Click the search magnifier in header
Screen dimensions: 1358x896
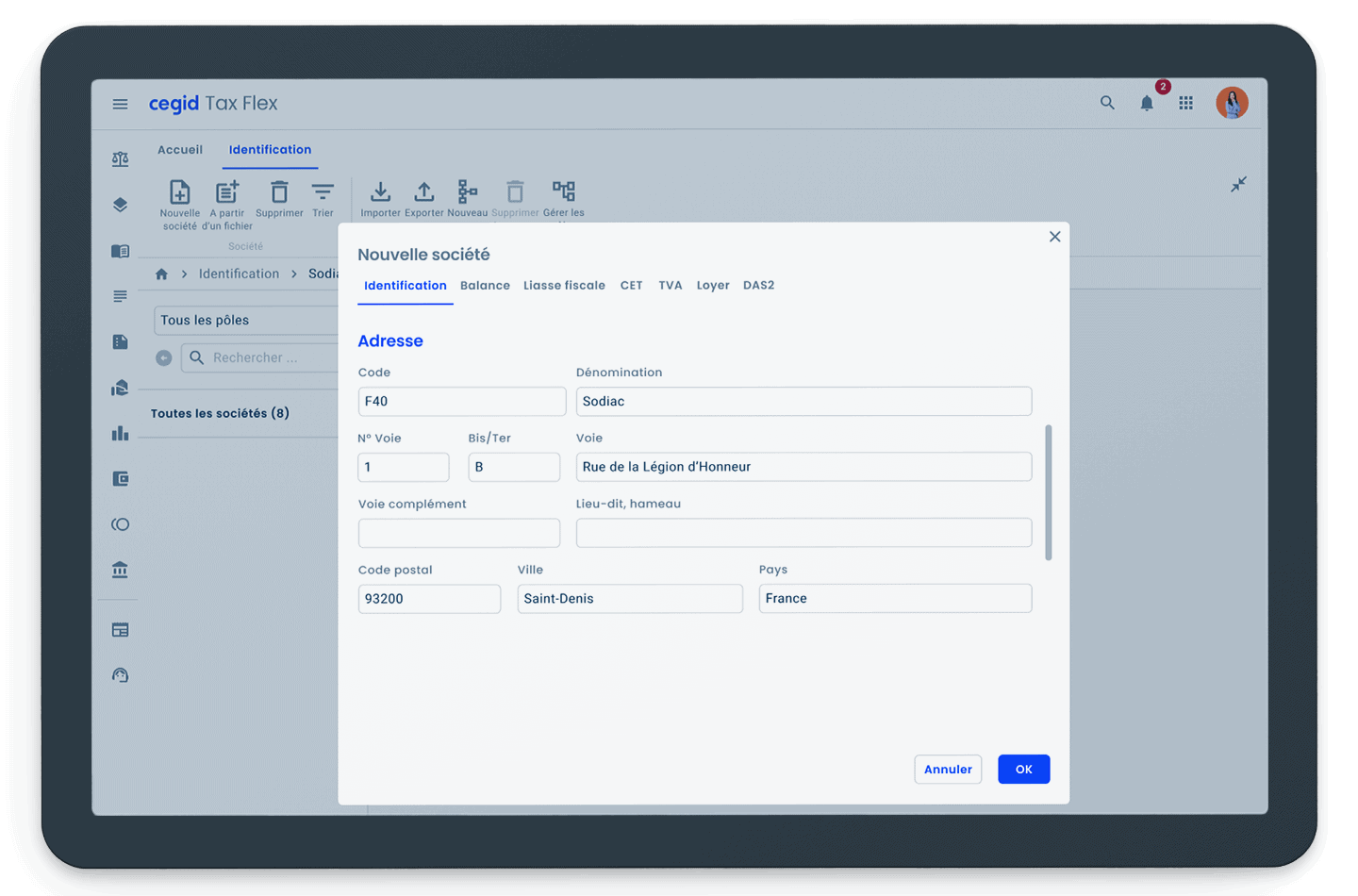[x=1107, y=103]
